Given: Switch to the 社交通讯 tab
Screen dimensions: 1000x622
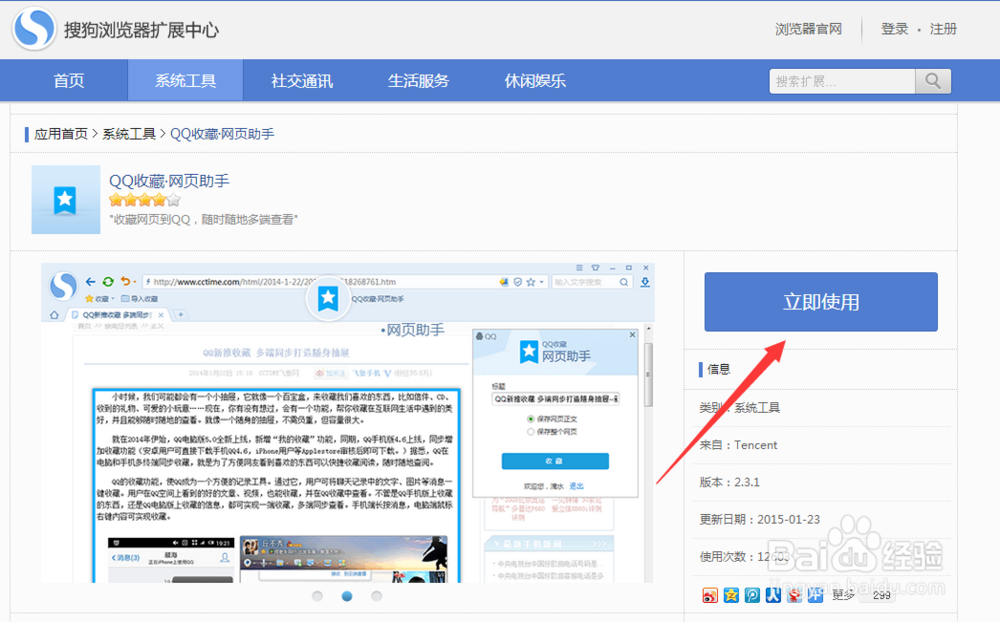Looking at the screenshot, I should point(302,81).
